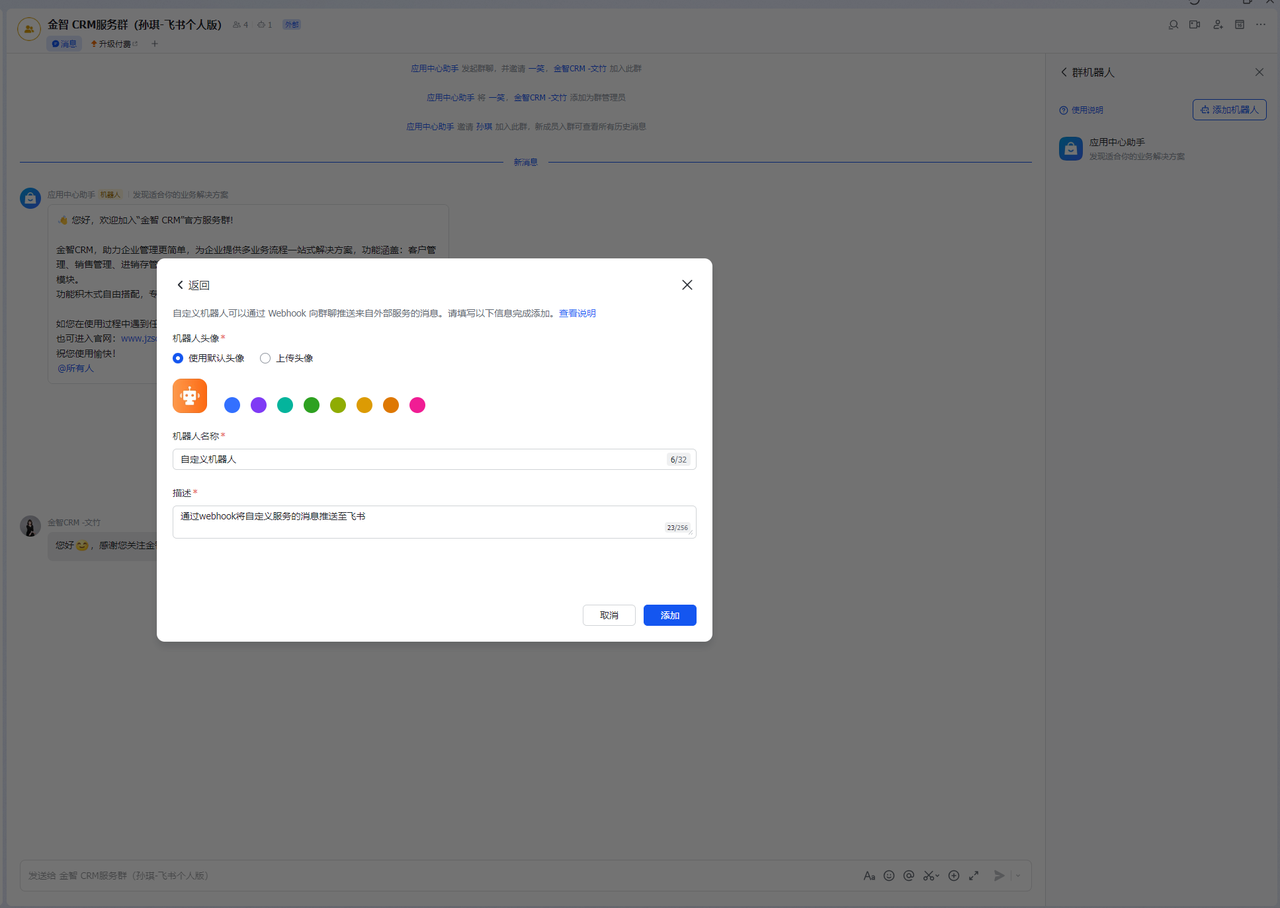Cancel with the 取消 button
The height and width of the screenshot is (908, 1280).
(x=609, y=615)
